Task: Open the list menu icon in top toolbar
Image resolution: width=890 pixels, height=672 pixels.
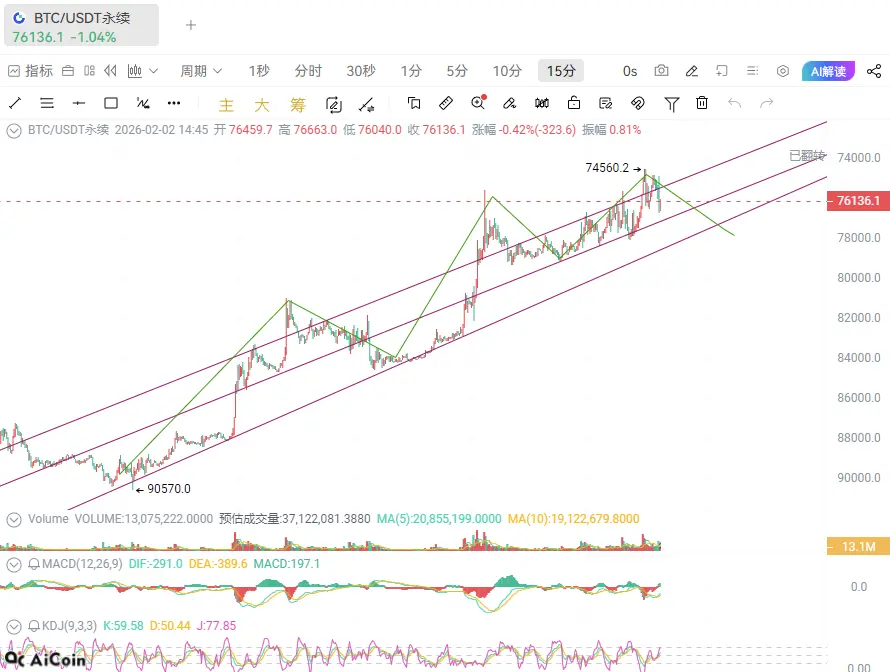Action: coord(752,71)
